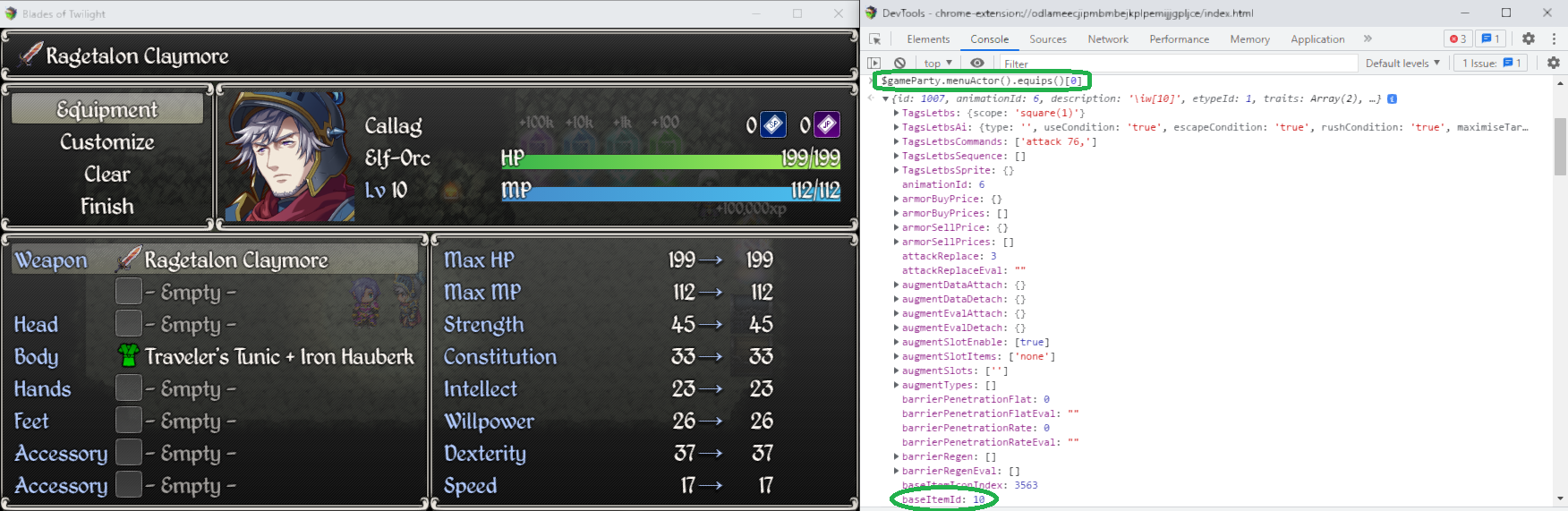Screen dimensions: 1568x511
Task: Open the top execution context dropdown
Action: coord(938,64)
